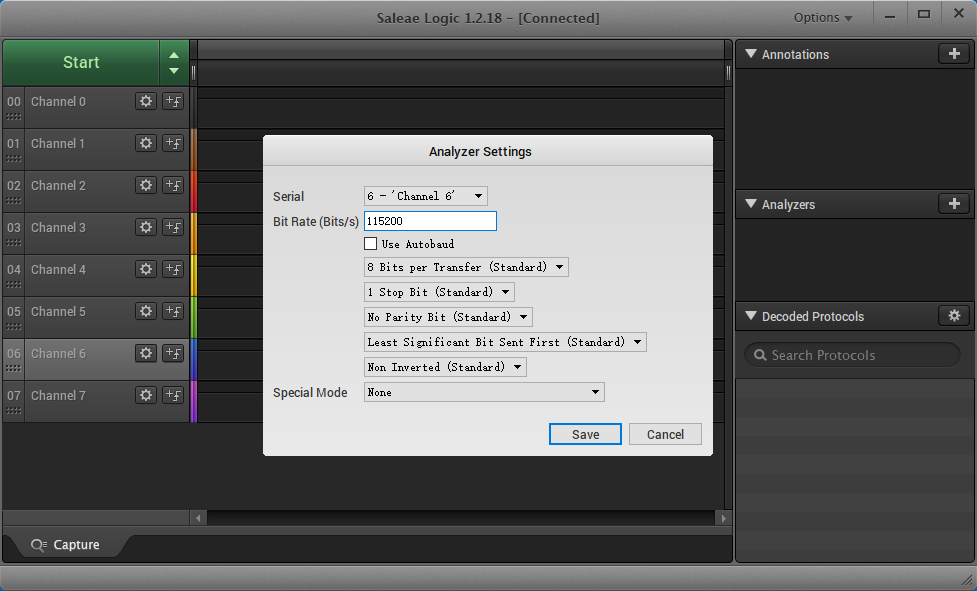Set trigger edge for Channel 7

173,395
